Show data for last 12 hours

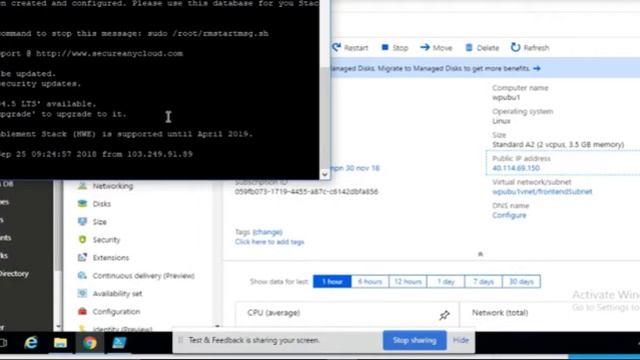pos(408,281)
